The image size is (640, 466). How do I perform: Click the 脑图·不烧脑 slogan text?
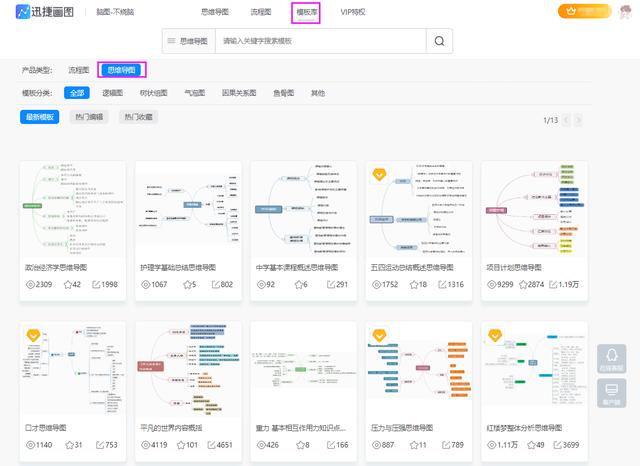tap(115, 12)
